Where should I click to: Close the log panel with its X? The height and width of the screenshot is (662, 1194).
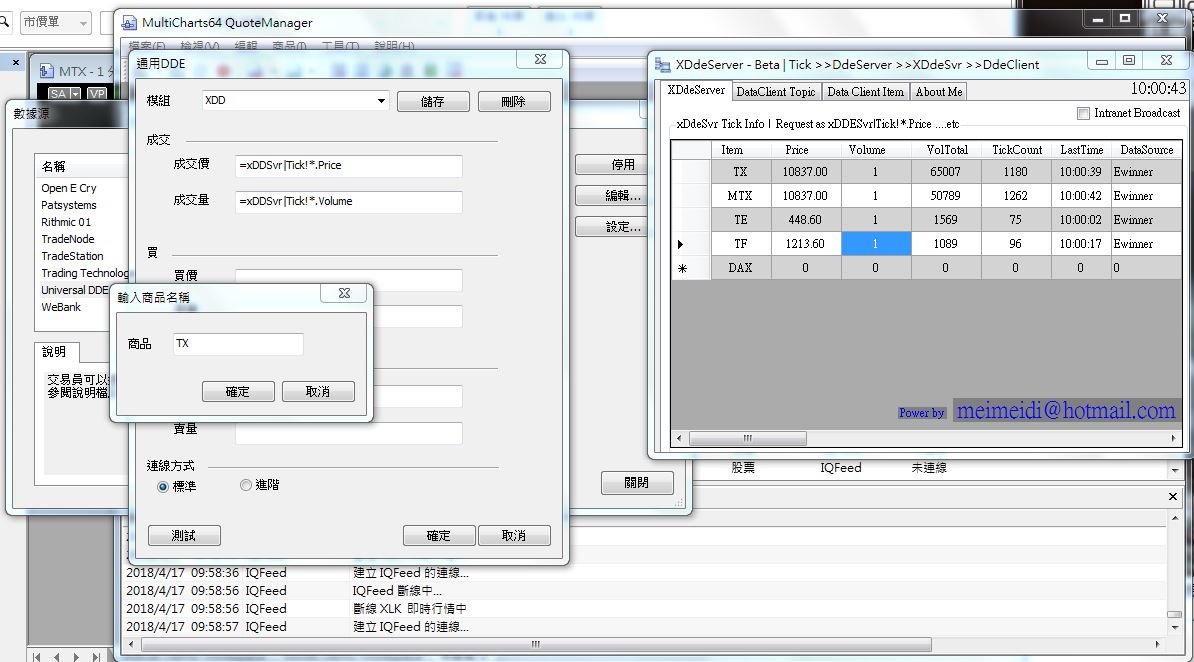(x=1173, y=497)
